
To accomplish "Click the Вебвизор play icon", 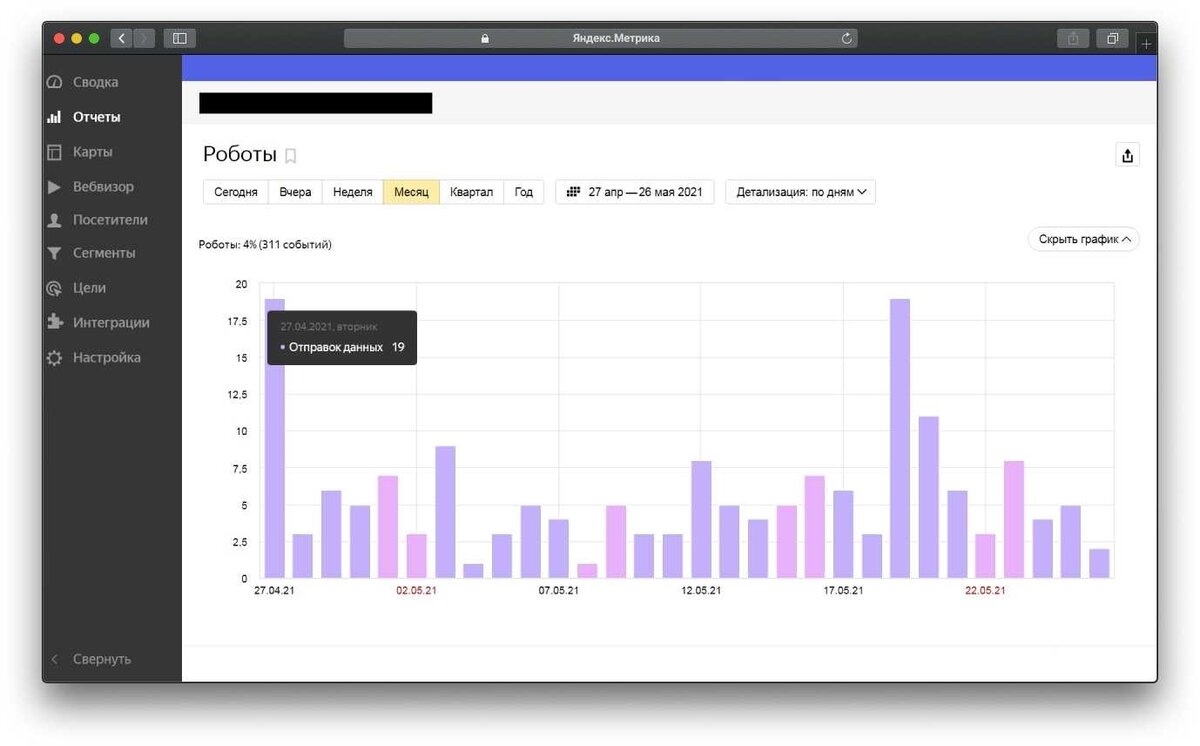I will click(55, 187).
